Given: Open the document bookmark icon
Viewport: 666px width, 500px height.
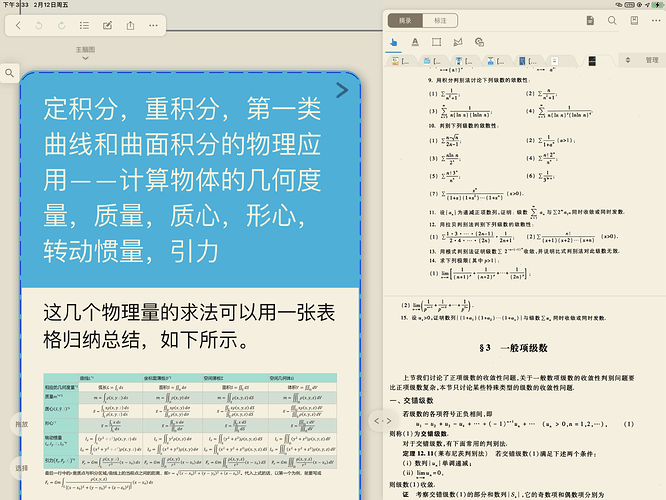Looking at the screenshot, I should click(634, 20).
